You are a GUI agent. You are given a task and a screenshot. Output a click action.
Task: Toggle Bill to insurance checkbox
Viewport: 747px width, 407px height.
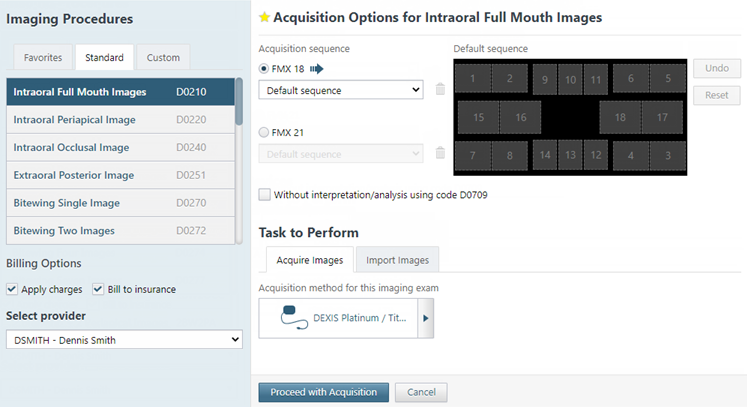98,290
